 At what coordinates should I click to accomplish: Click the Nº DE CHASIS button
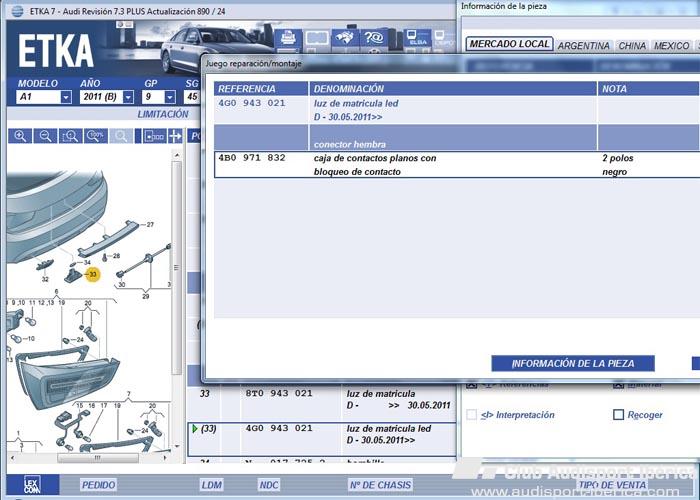coord(380,485)
